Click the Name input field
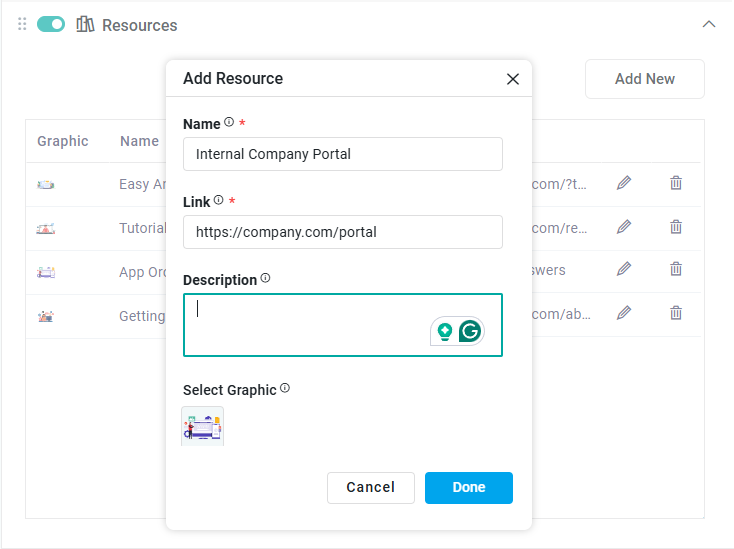 pos(343,154)
